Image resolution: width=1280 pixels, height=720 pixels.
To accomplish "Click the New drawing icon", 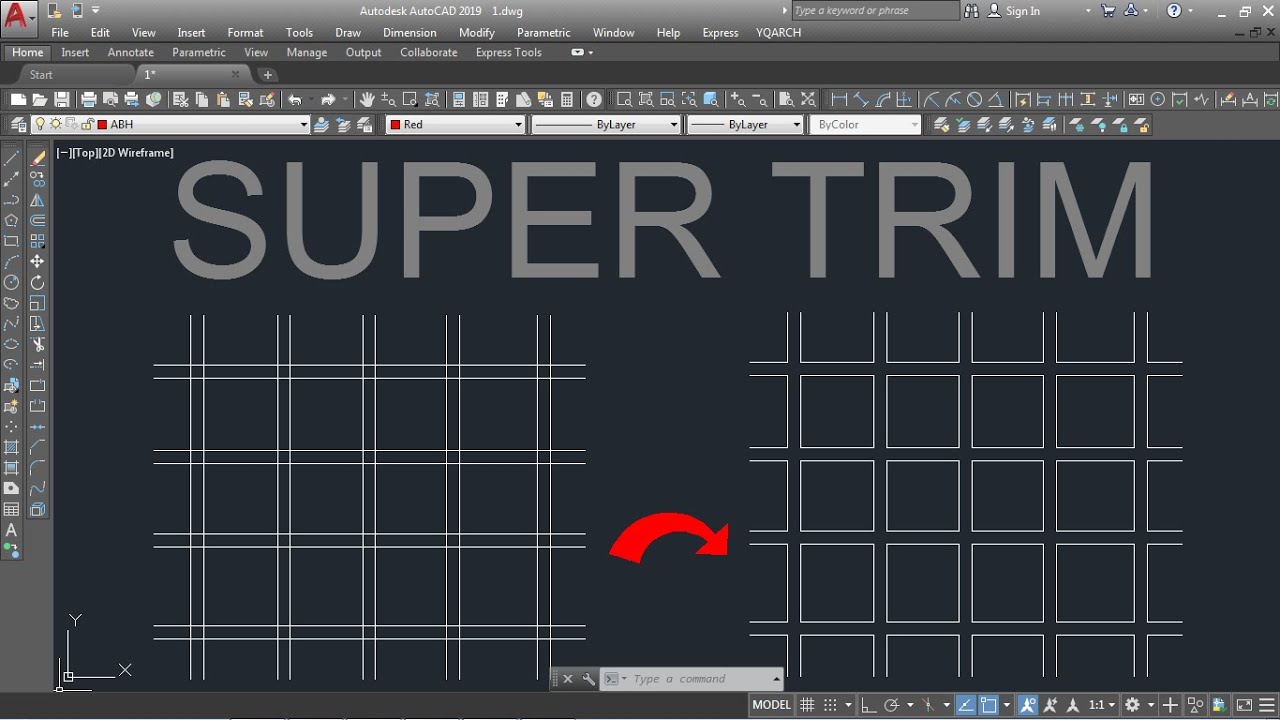I will point(18,99).
